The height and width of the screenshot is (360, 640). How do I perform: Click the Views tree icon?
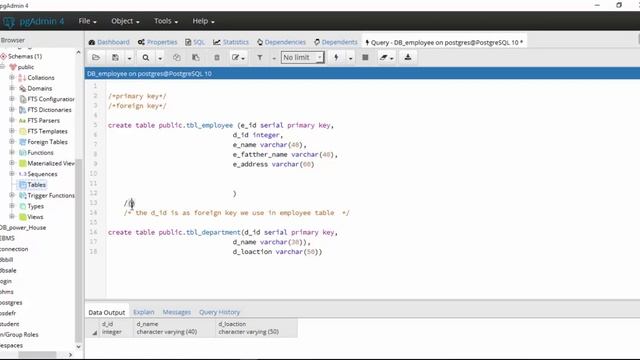point(22,217)
